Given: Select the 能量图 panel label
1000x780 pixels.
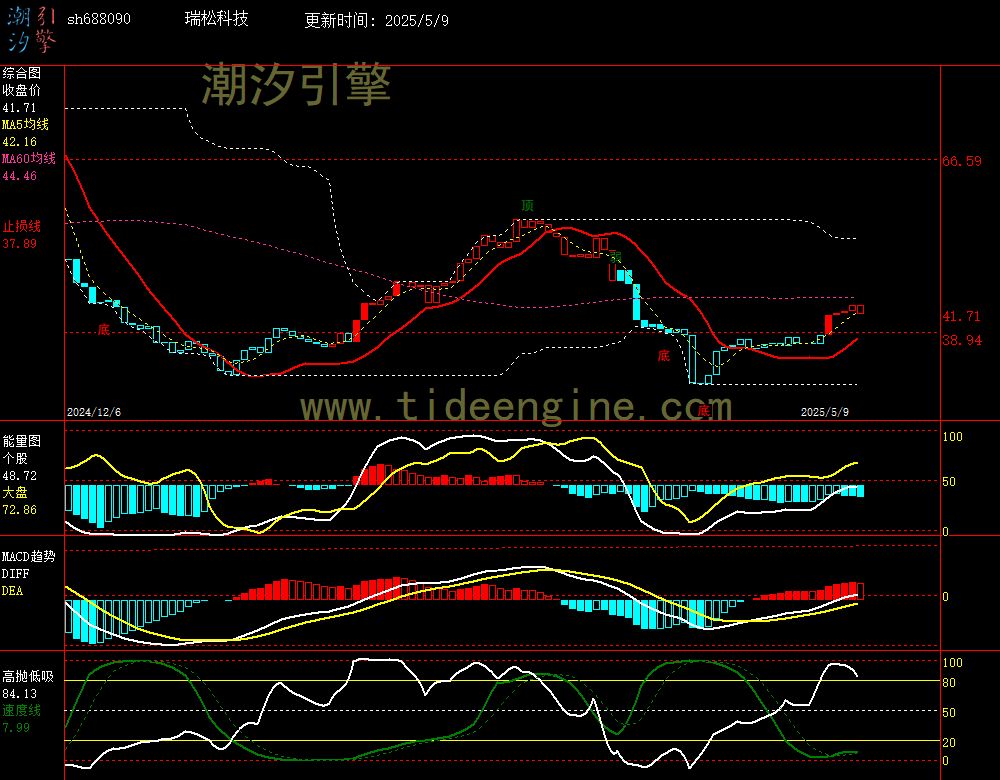Looking at the screenshot, I should [x=21, y=441].
